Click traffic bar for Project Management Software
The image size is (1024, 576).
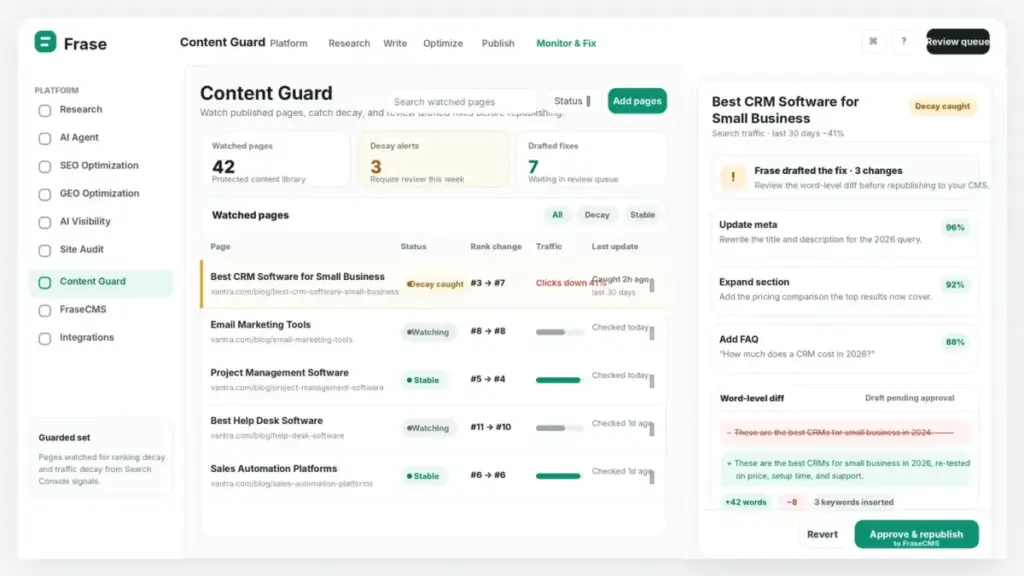click(x=558, y=380)
